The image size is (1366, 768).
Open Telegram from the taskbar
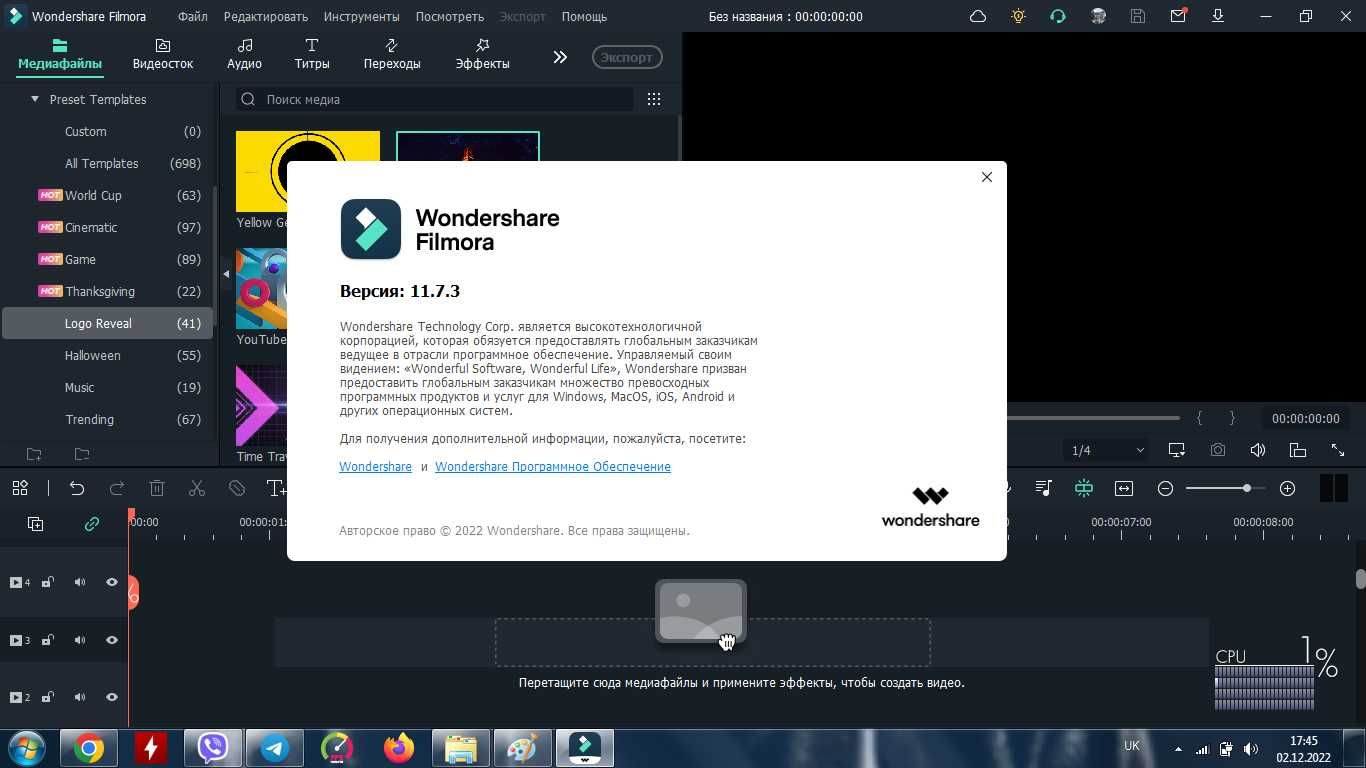click(x=274, y=748)
